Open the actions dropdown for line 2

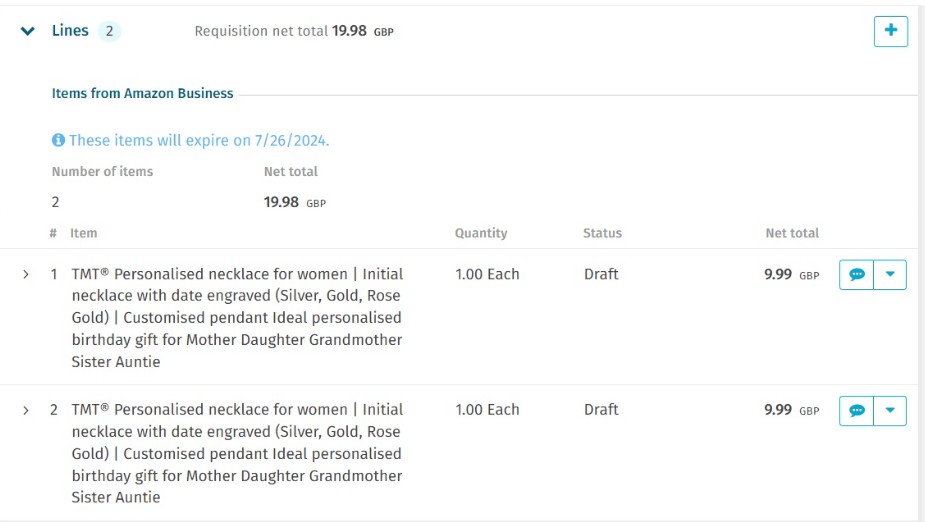[x=890, y=411]
